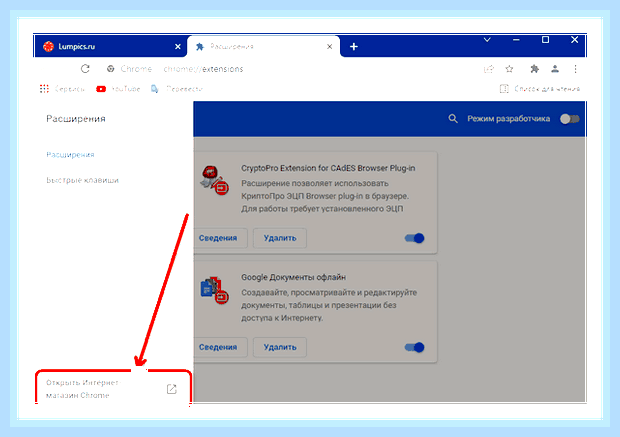Open Открыть Интернет-магазин Chrome link

point(113,389)
